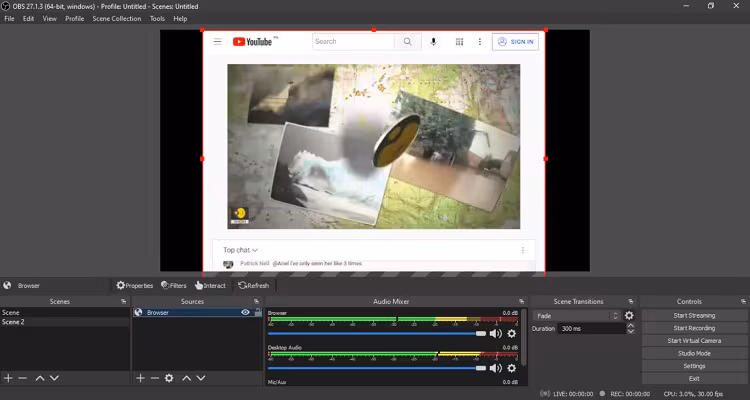This screenshot has height=400, width=750.
Task: Open the Scene Collection menu
Action: tap(117, 19)
